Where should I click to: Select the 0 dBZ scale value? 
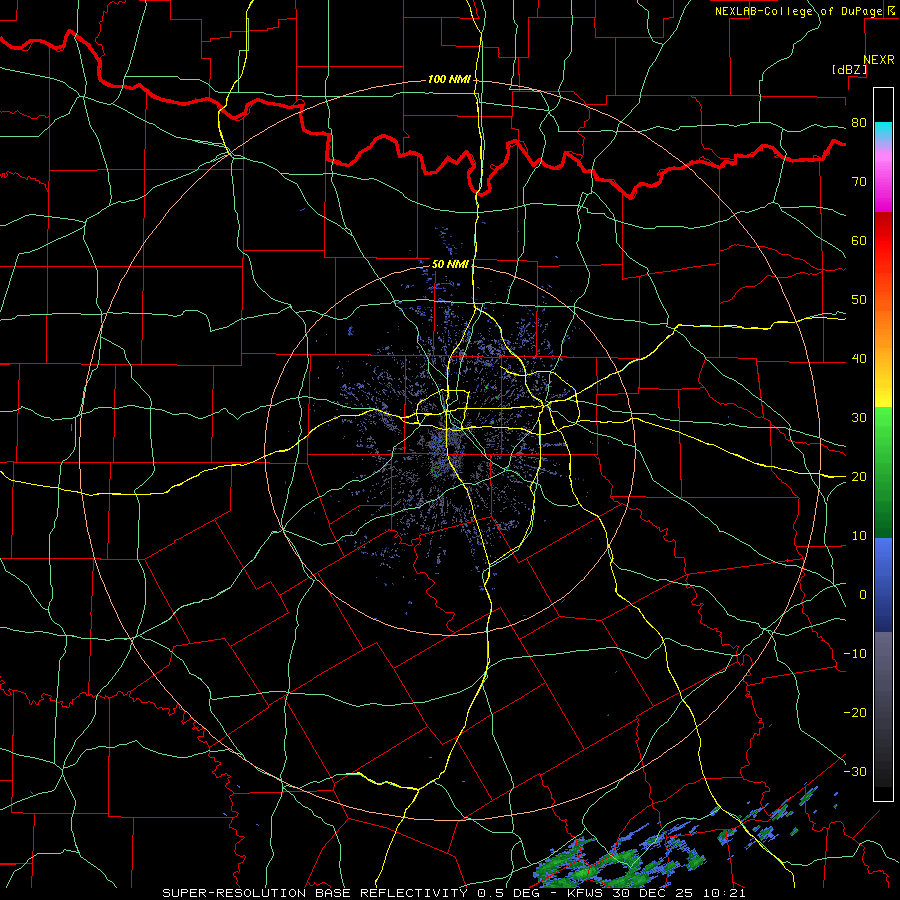863,595
